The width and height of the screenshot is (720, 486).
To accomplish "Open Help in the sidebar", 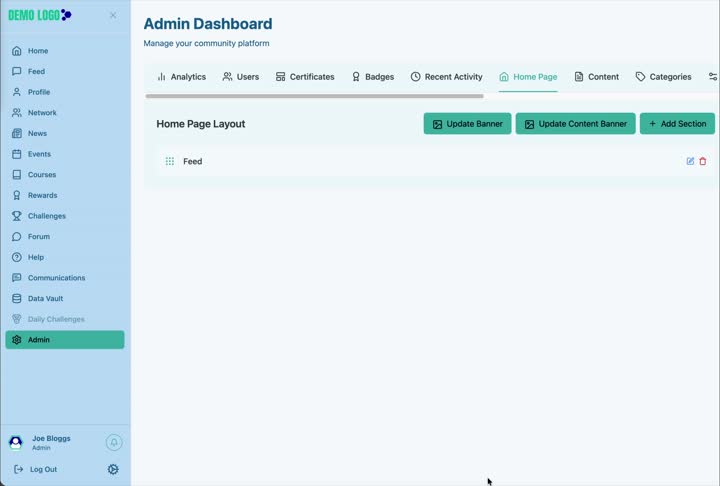I will pos(65,258).
